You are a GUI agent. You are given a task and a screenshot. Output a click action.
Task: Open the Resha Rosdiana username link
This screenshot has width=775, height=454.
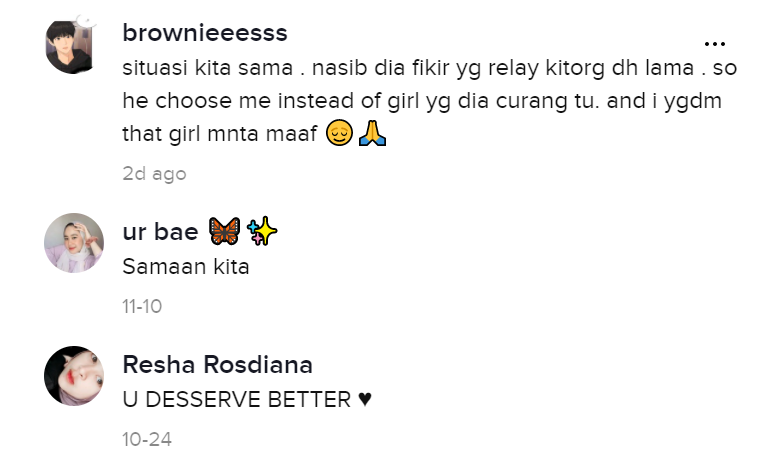[217, 365]
